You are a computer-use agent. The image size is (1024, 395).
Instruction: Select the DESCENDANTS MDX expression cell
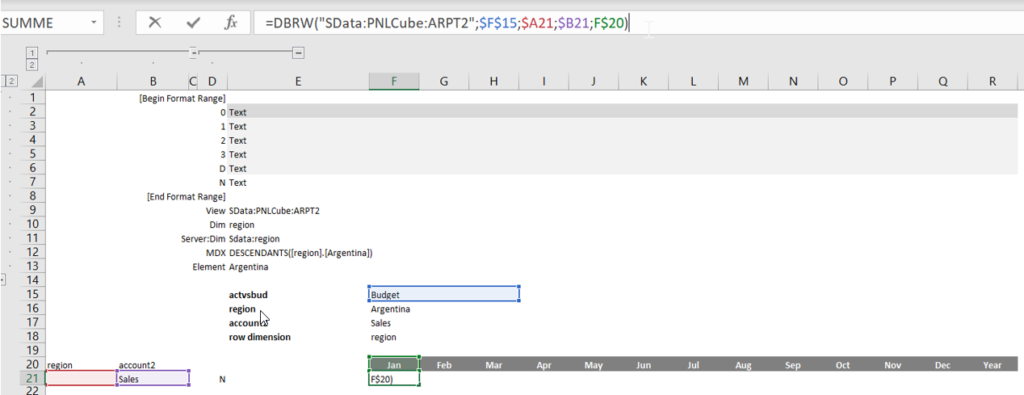coord(301,253)
